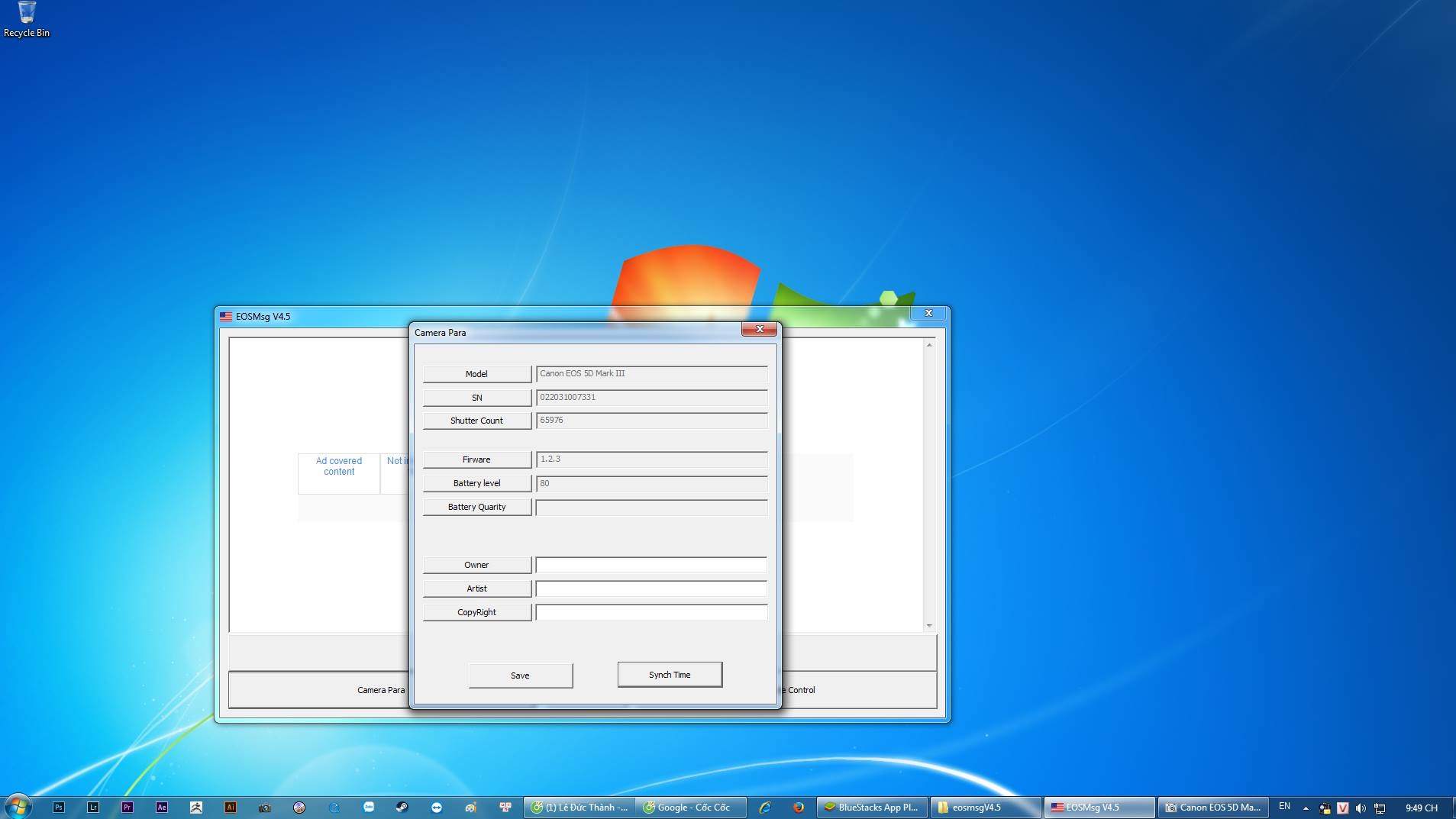Click the Owner label button
Image resolution: width=1456 pixels, height=819 pixels.
pos(476,565)
